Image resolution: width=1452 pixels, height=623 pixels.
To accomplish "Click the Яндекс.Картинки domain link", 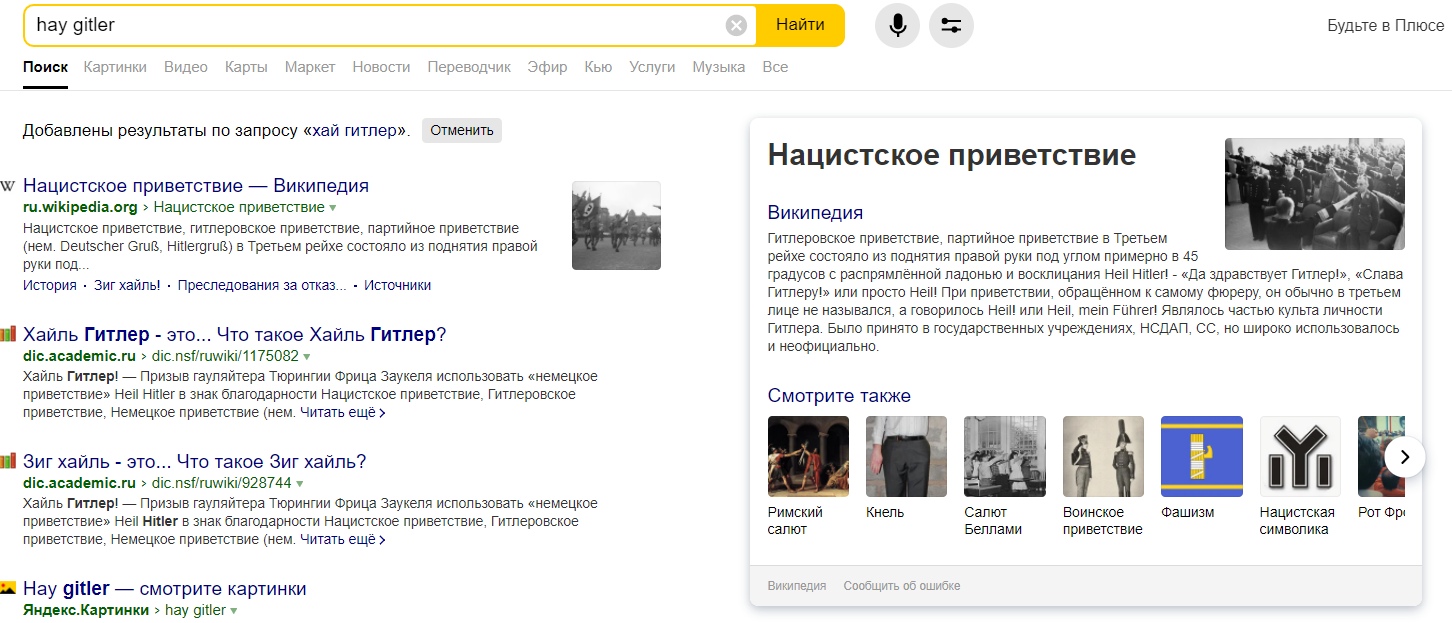I will click(86, 610).
